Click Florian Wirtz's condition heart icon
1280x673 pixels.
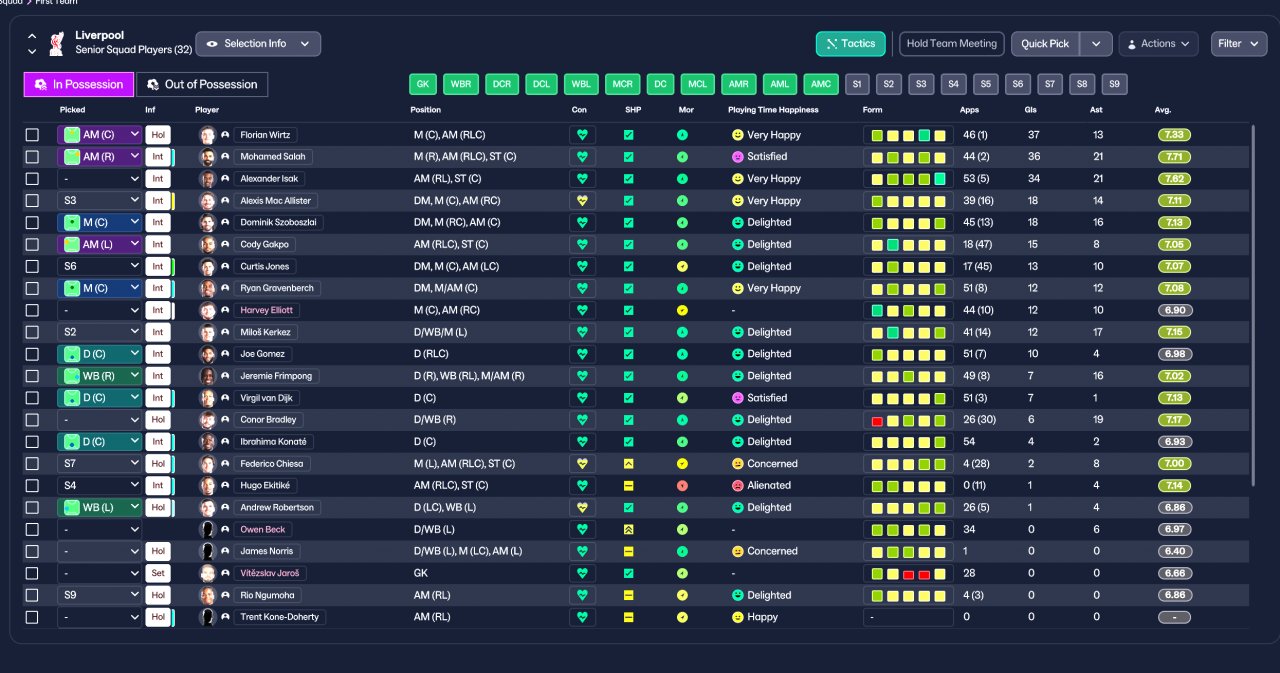pos(583,135)
